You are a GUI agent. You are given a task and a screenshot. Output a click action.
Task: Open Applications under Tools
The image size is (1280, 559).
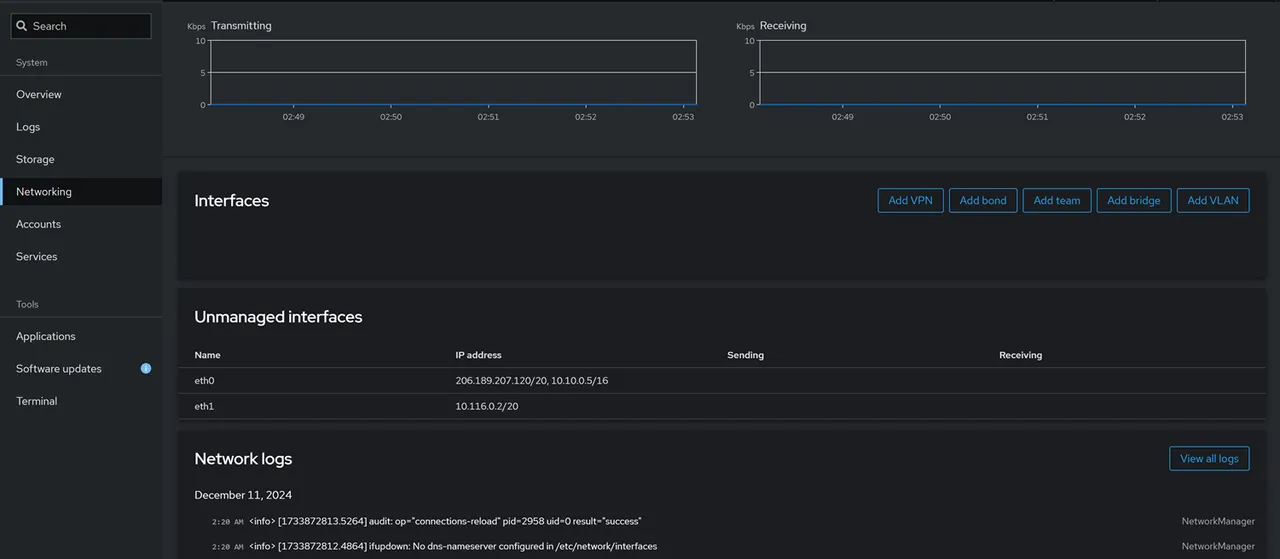pos(81,336)
